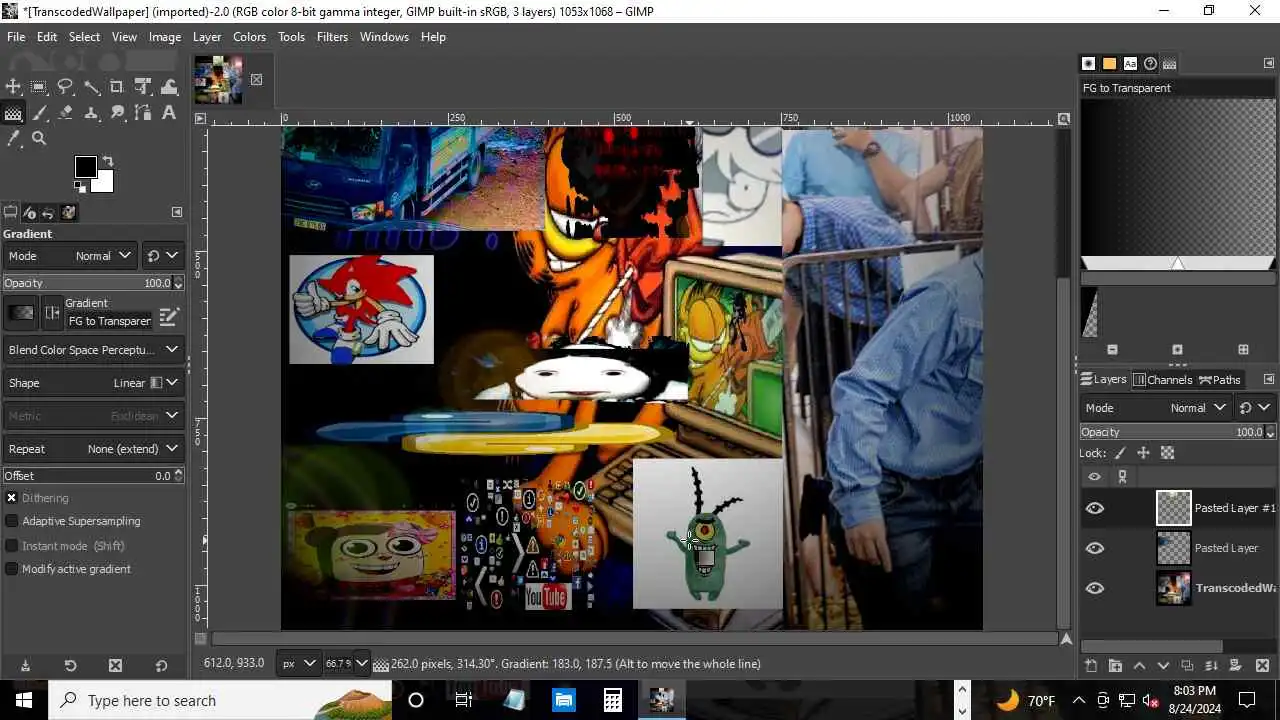Restore tool preset icon at bottom
The height and width of the screenshot is (720, 1280).
tap(70, 665)
